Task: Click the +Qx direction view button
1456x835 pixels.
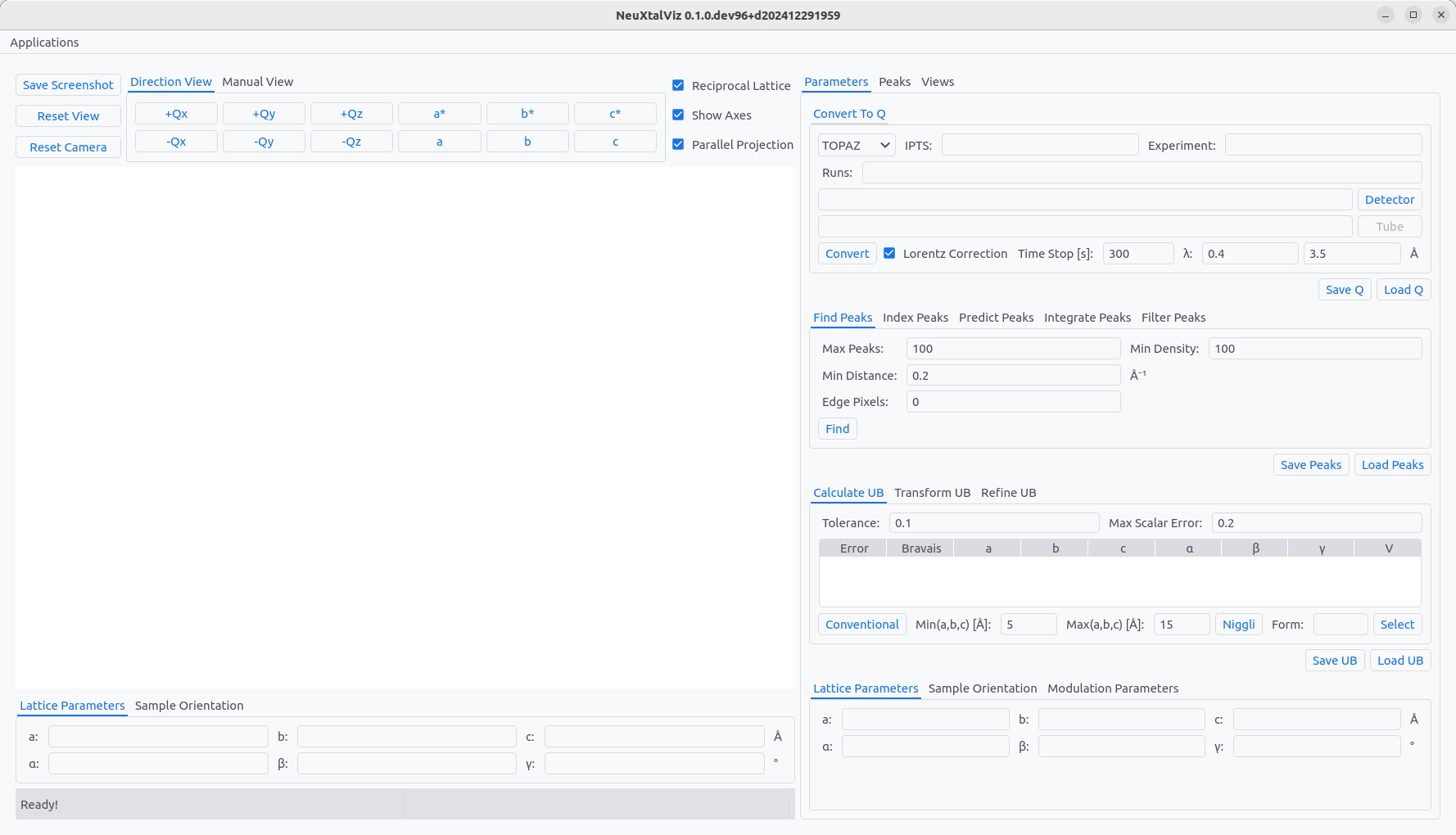Action: (x=176, y=114)
